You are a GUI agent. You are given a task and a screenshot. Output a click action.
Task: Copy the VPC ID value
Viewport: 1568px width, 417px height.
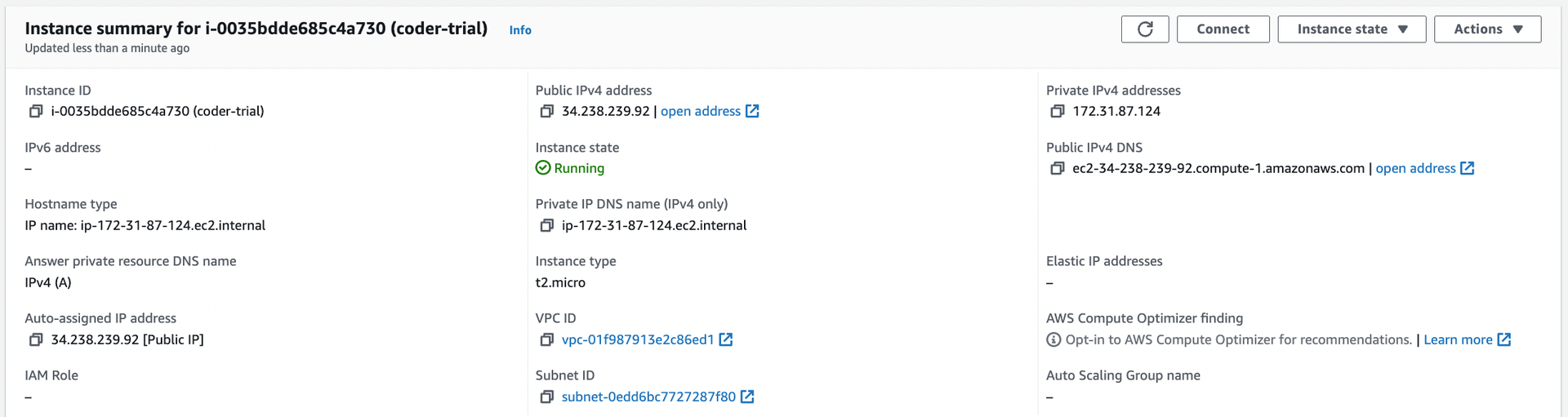[547, 339]
